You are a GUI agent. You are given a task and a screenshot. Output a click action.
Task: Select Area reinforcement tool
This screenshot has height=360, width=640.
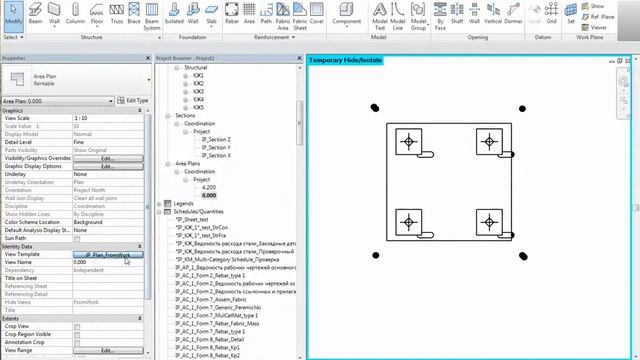coord(249,14)
